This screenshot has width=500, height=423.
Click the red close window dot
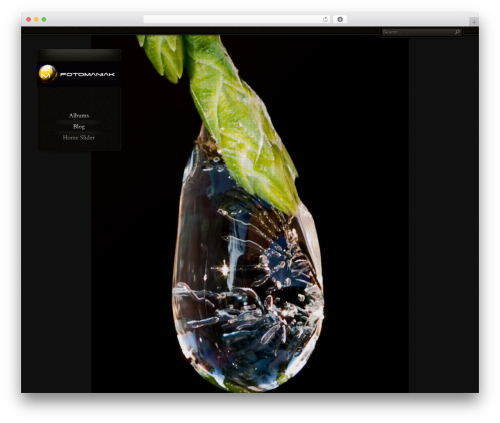click(x=29, y=19)
